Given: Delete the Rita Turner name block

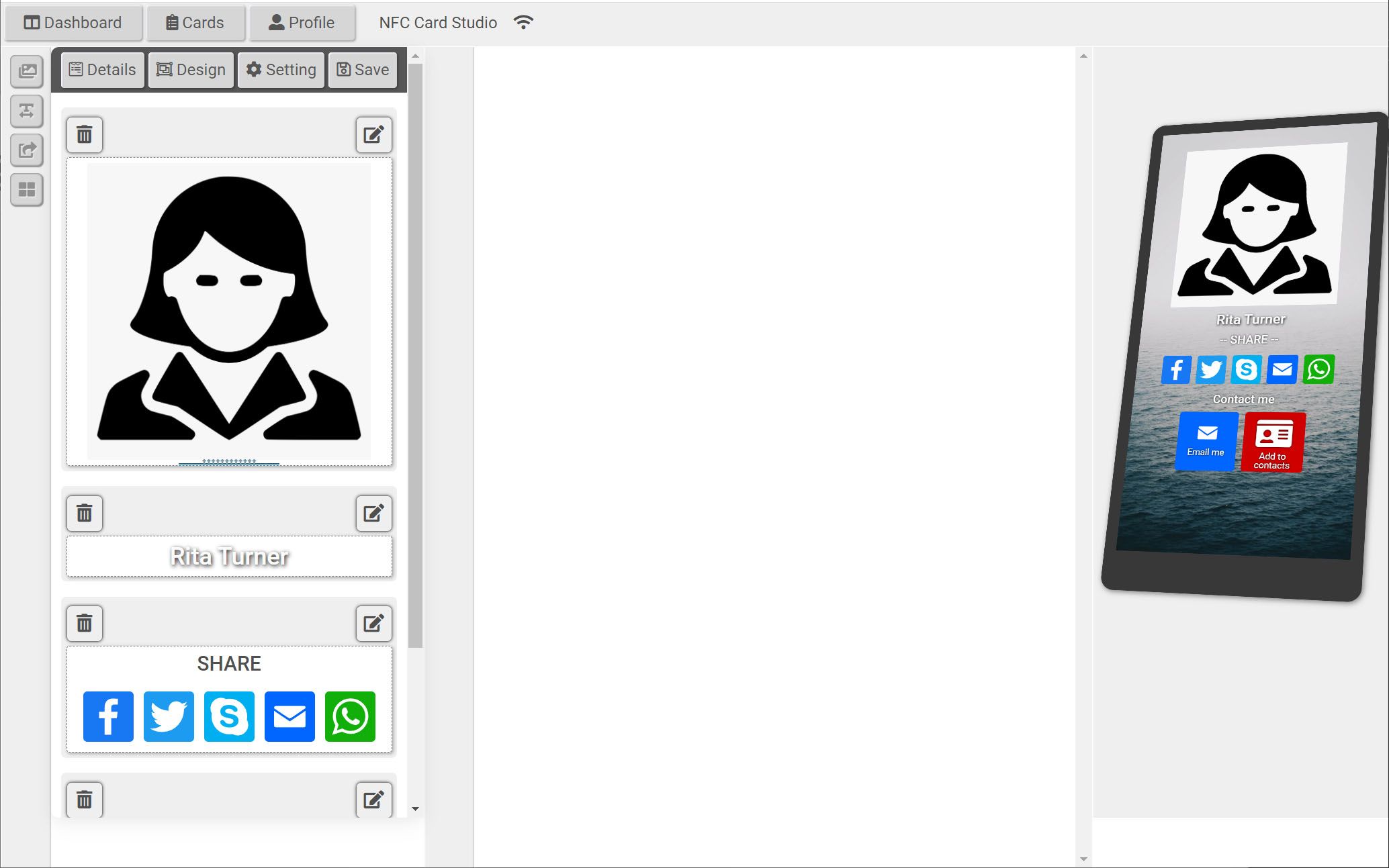Looking at the screenshot, I should [x=85, y=514].
